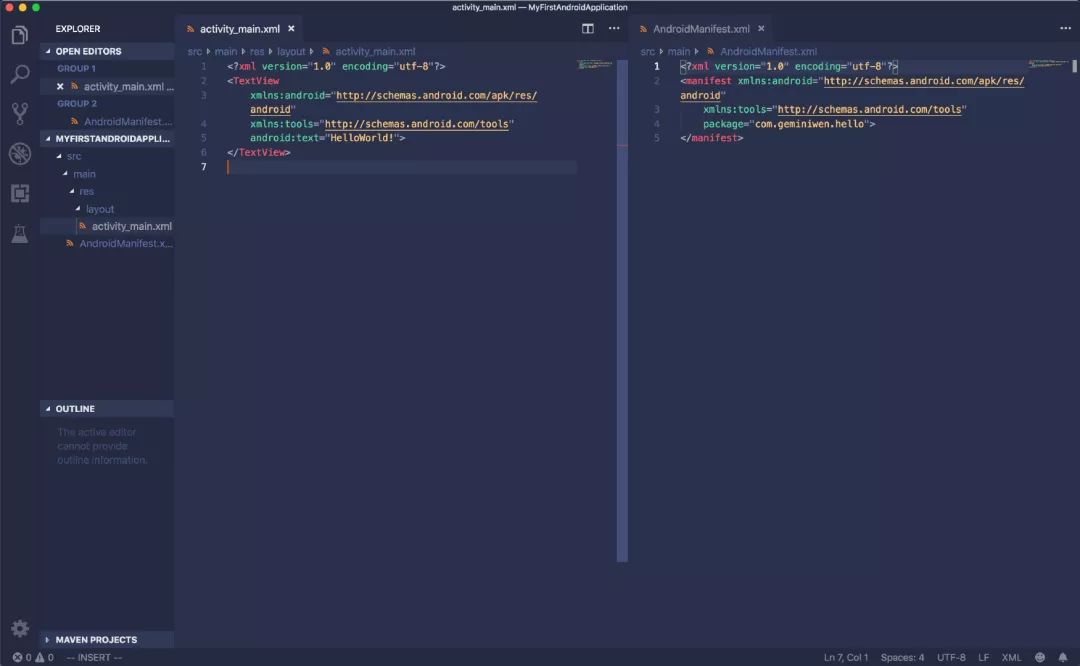1080x666 pixels.
Task: Click the layout breadcrumb above the activity_main.xml editor
Action: click(291, 52)
